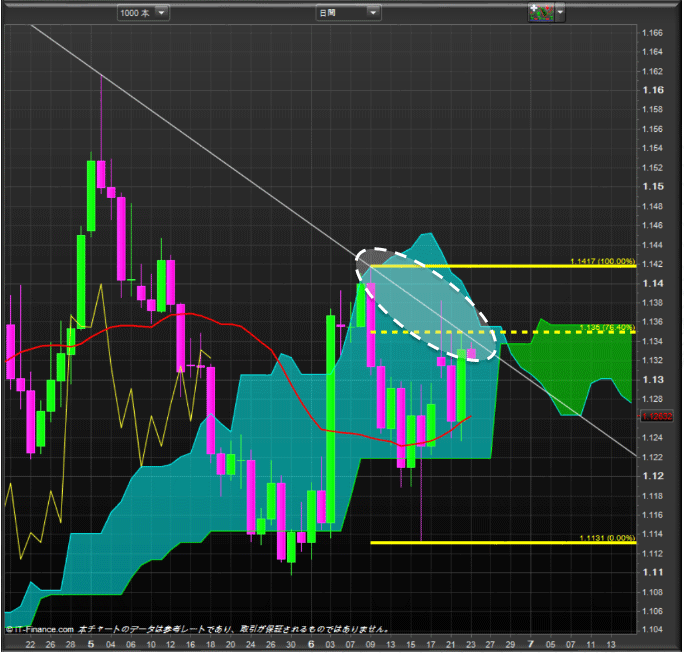684x653 pixels.
Task: Select the 1.15 price axis label
Action: (653, 186)
